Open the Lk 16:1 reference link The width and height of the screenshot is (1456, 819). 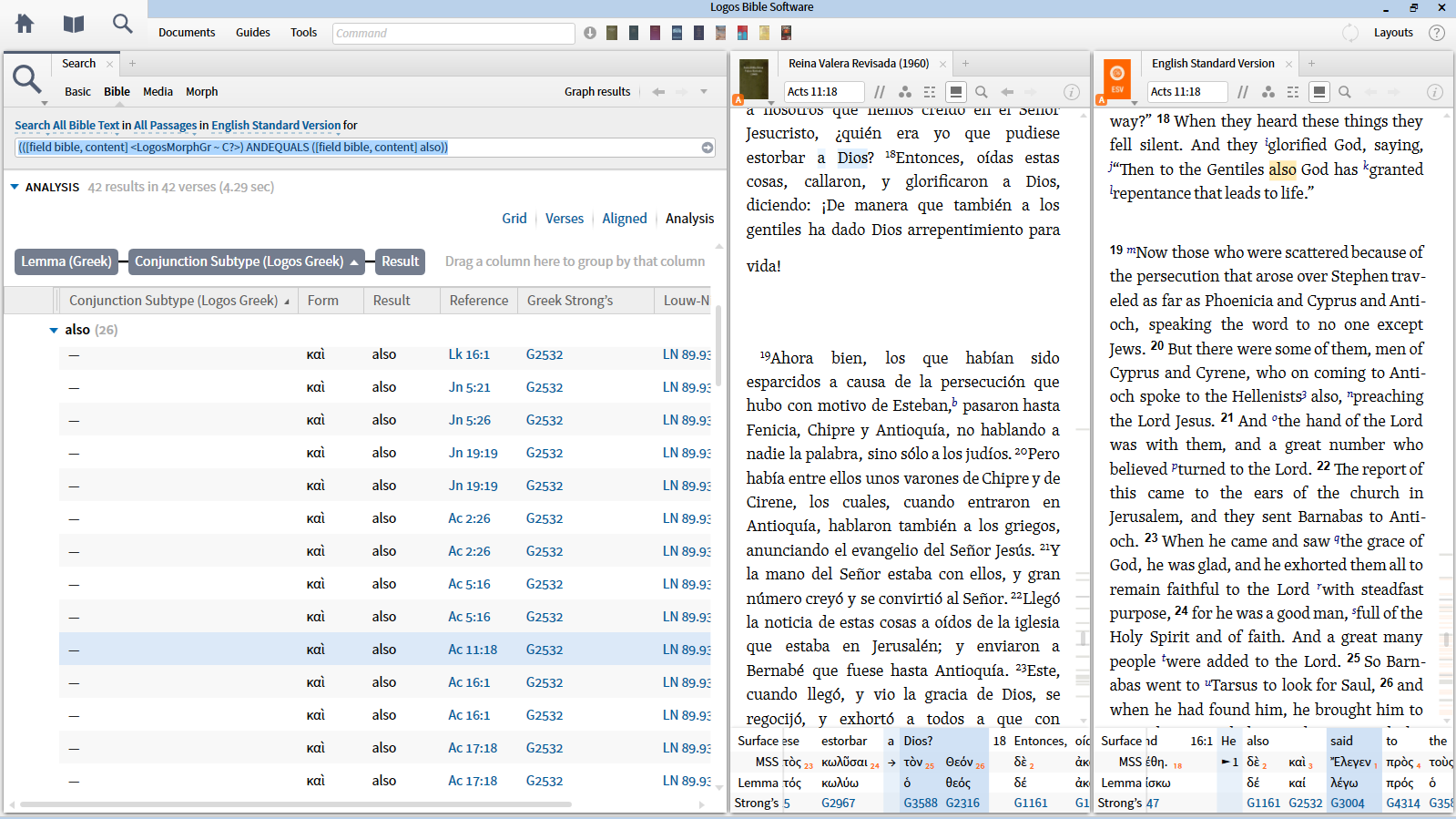pyautogui.click(x=469, y=354)
